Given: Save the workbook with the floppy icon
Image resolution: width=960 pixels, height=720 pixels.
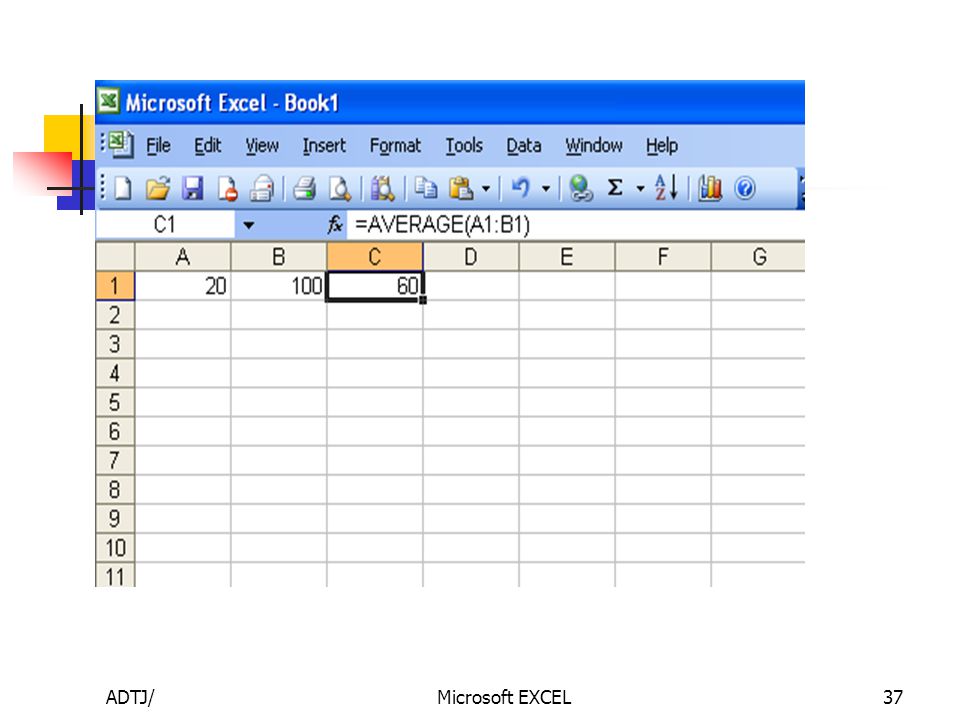Looking at the screenshot, I should 193,188.
